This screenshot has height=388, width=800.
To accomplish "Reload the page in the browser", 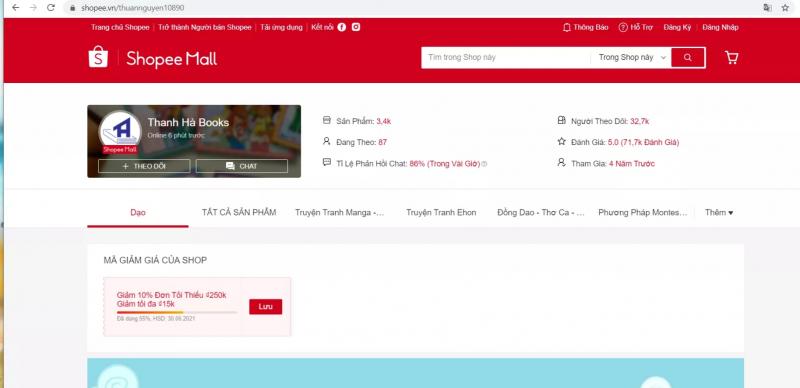I will tap(51, 8).
